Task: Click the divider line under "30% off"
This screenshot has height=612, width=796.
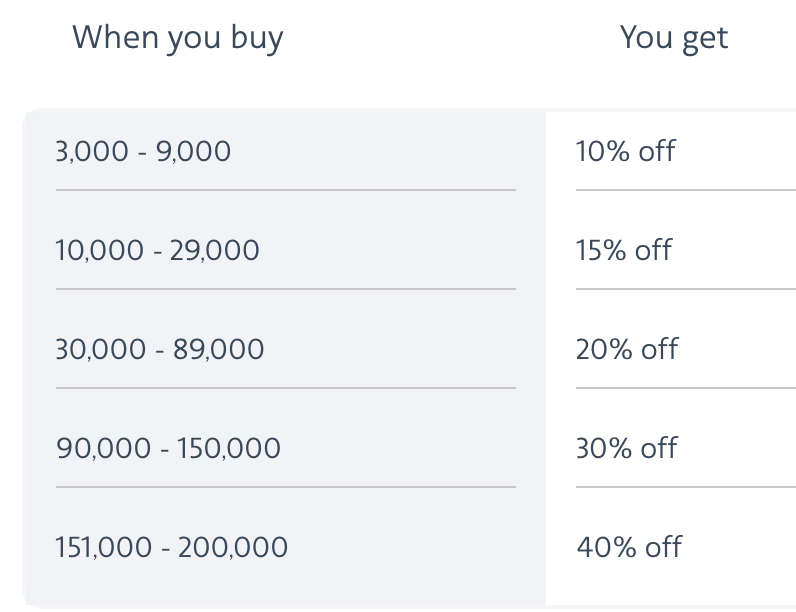Action: (x=685, y=487)
